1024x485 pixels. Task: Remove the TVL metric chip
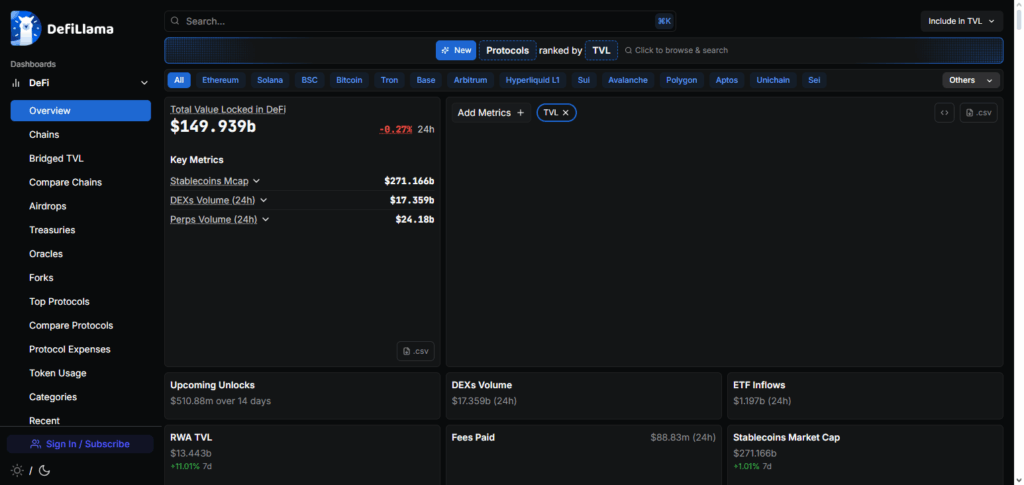566,112
